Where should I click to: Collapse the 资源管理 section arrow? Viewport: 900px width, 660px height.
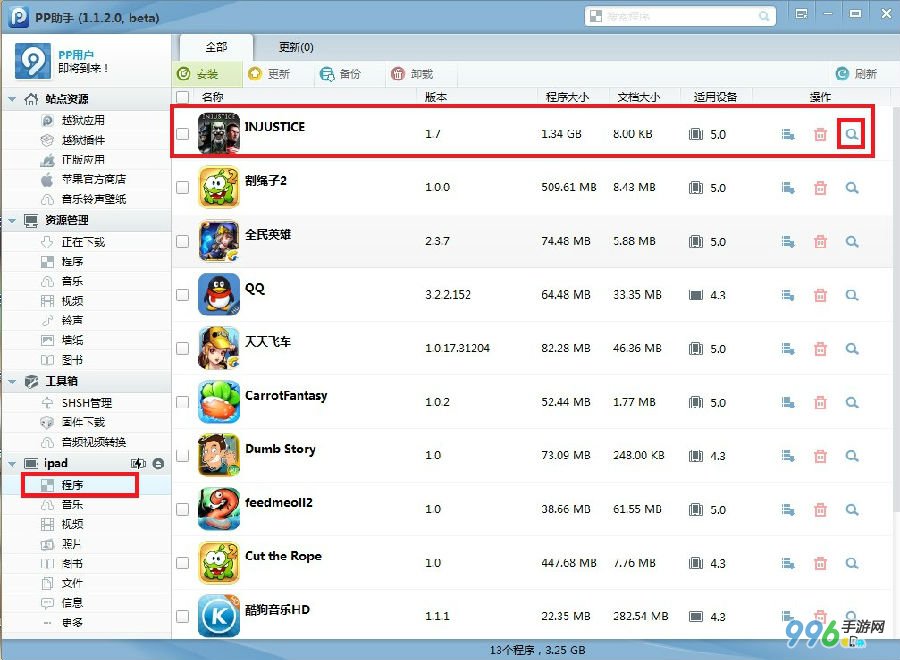[12, 220]
